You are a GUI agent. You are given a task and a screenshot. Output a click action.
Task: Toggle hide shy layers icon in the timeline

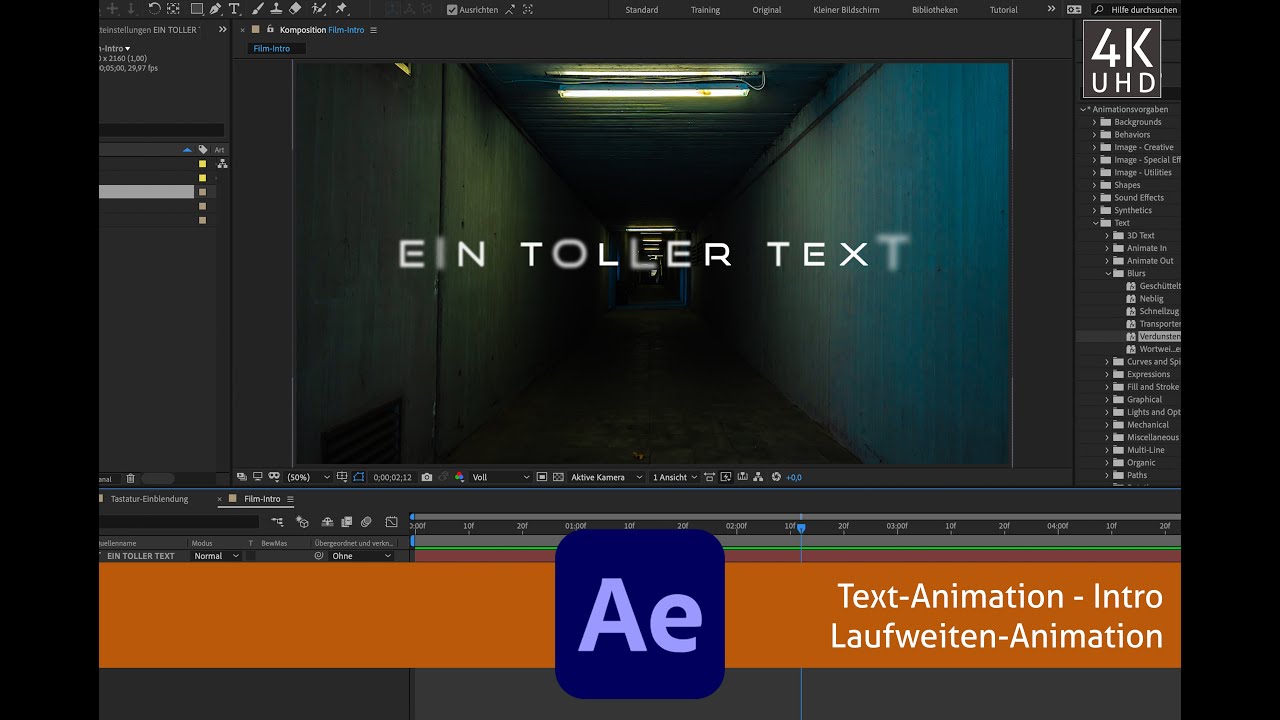click(326, 522)
